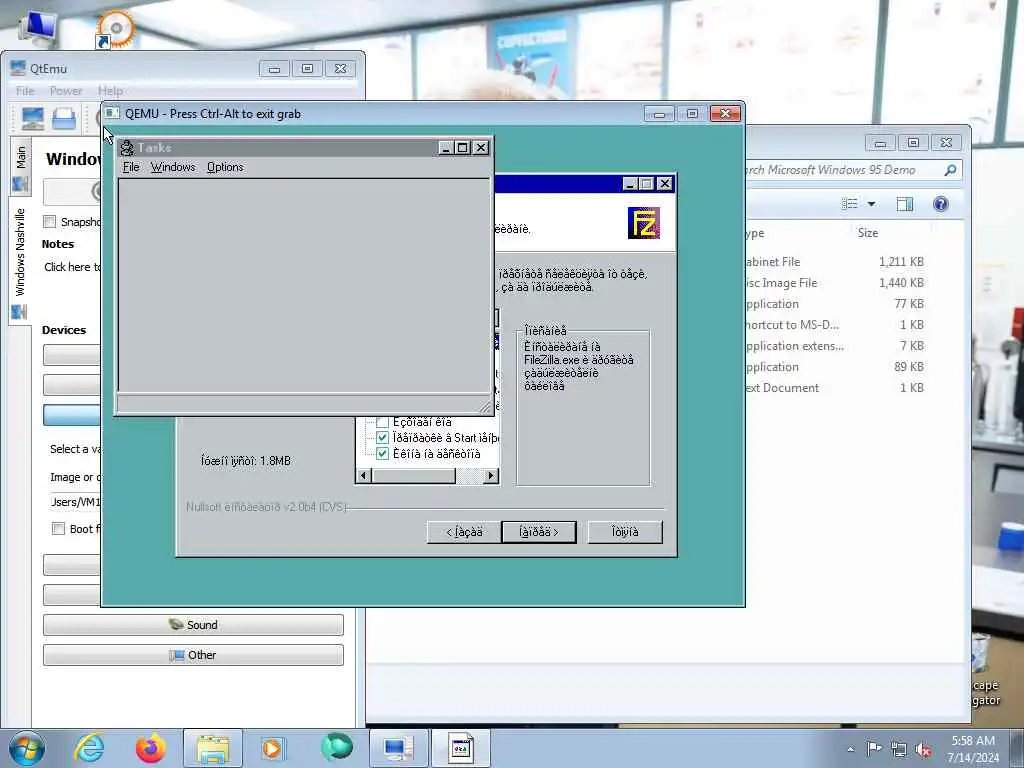Viewport: 1024px width, 768px height.
Task: Launch Internet Explorer from taskbar
Action: pyautogui.click(x=89, y=748)
